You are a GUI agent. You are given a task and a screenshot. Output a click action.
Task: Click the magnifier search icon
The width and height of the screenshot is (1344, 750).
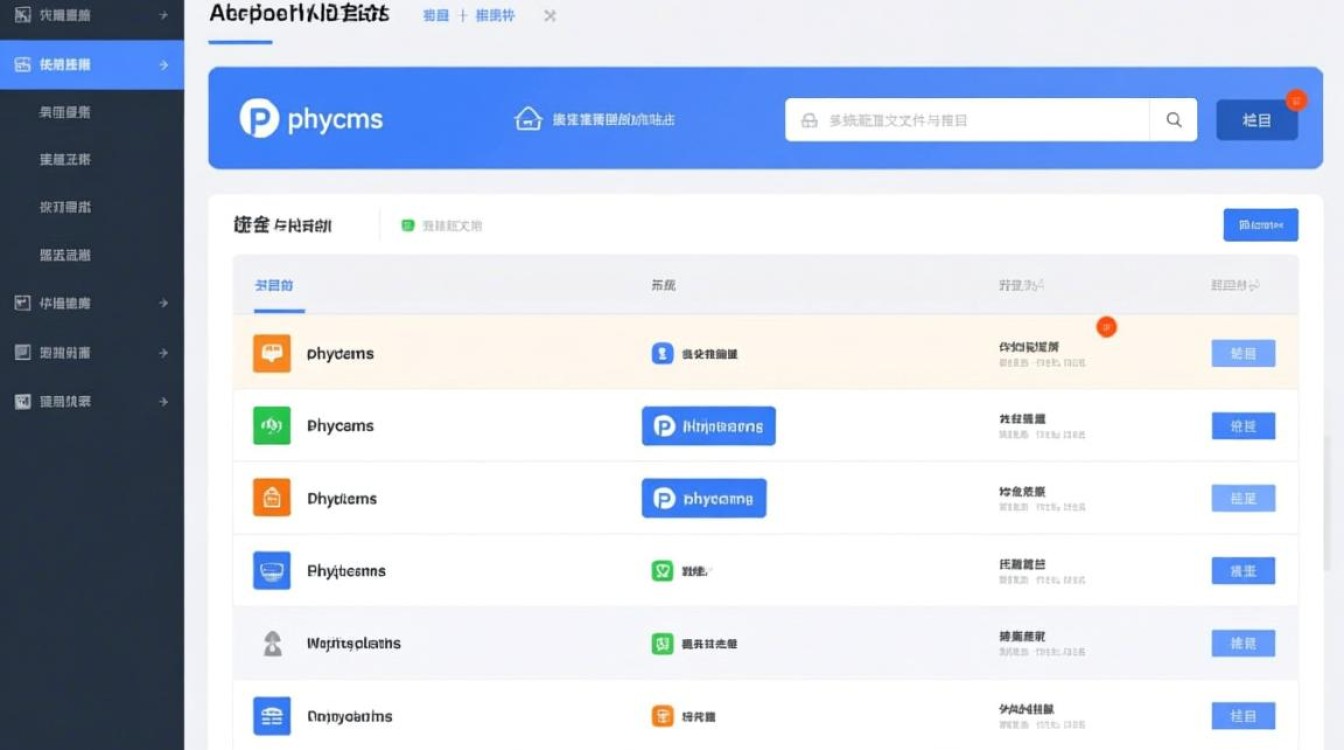point(1174,120)
